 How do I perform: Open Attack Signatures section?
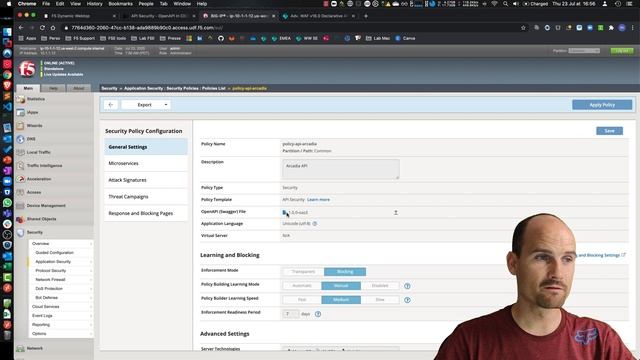pos(146,180)
